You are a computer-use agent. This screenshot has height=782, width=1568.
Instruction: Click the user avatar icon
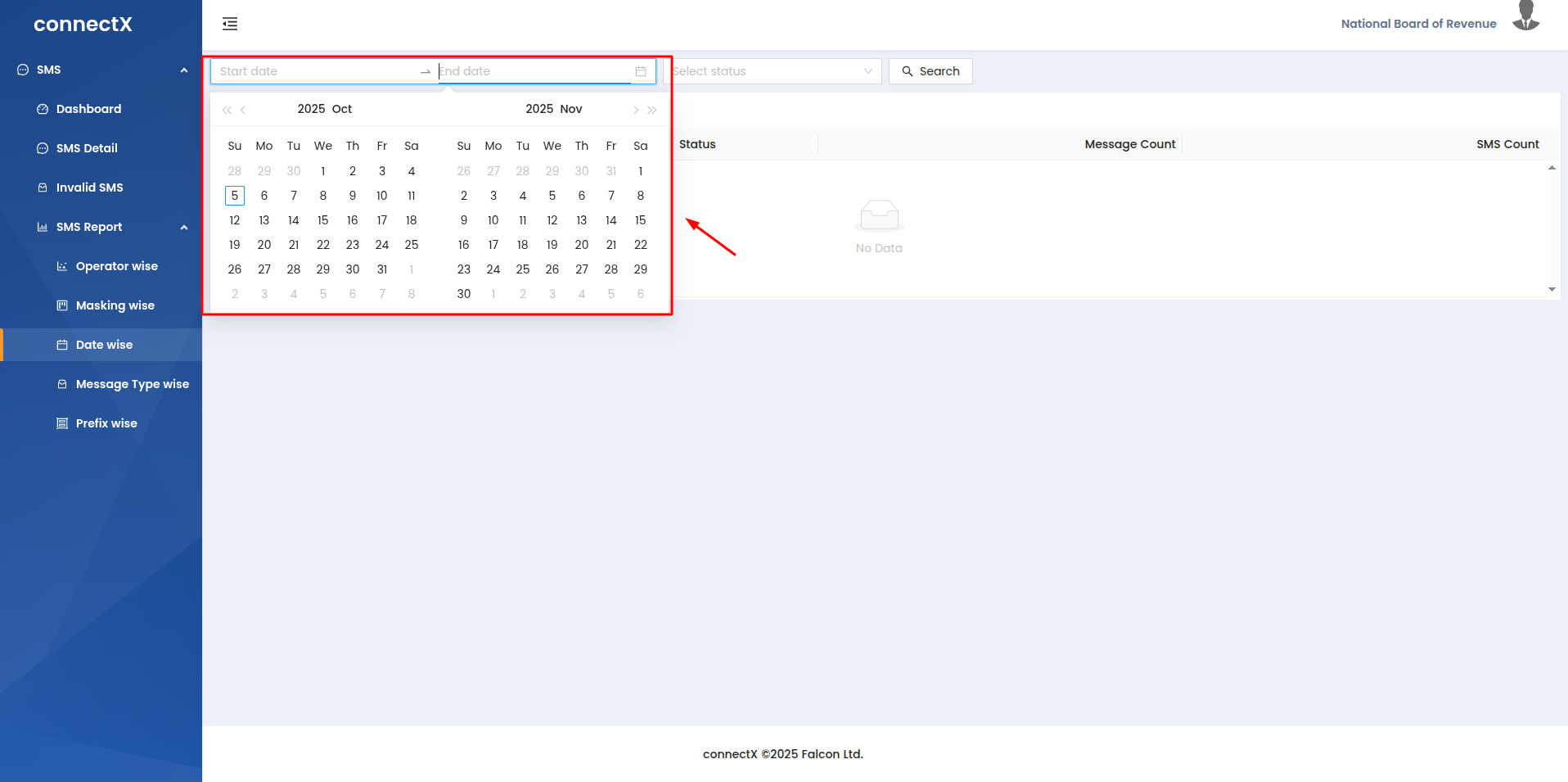pos(1525,17)
